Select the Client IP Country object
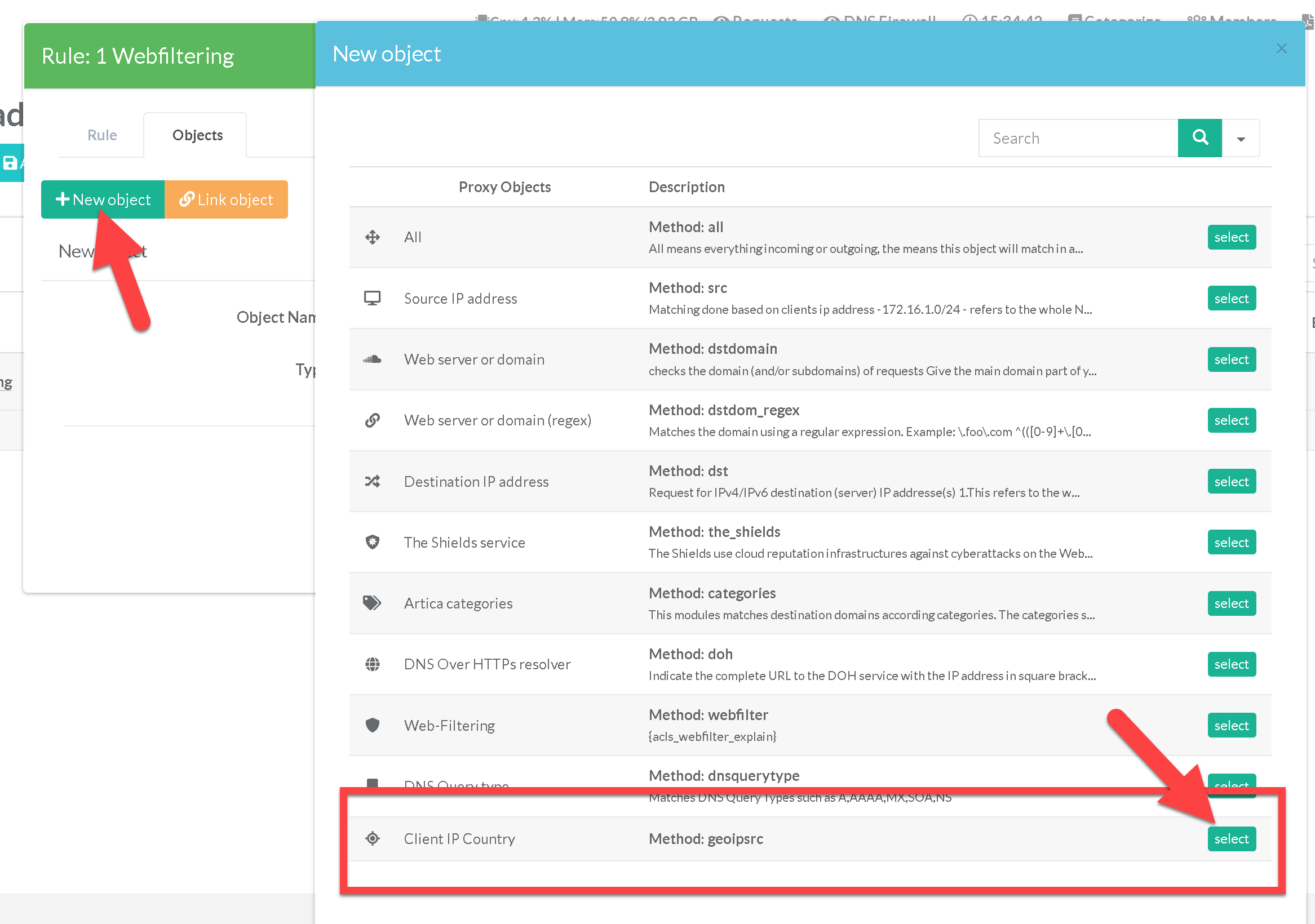The image size is (1315, 924). 1231,839
